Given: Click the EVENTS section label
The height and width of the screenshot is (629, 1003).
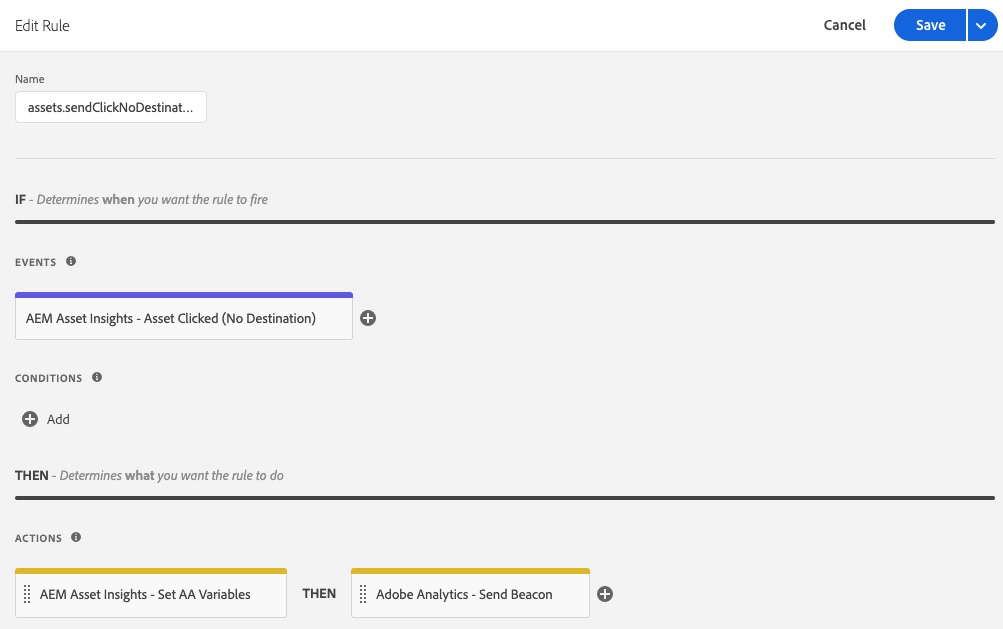Looking at the screenshot, I should [x=36, y=262].
